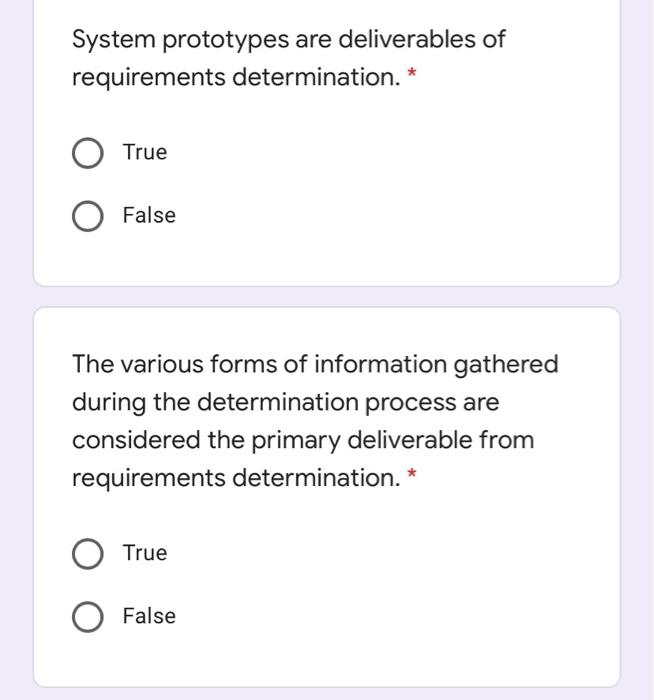Click empty area below False in second card
The height and width of the screenshot is (700, 654).
pos(327,660)
